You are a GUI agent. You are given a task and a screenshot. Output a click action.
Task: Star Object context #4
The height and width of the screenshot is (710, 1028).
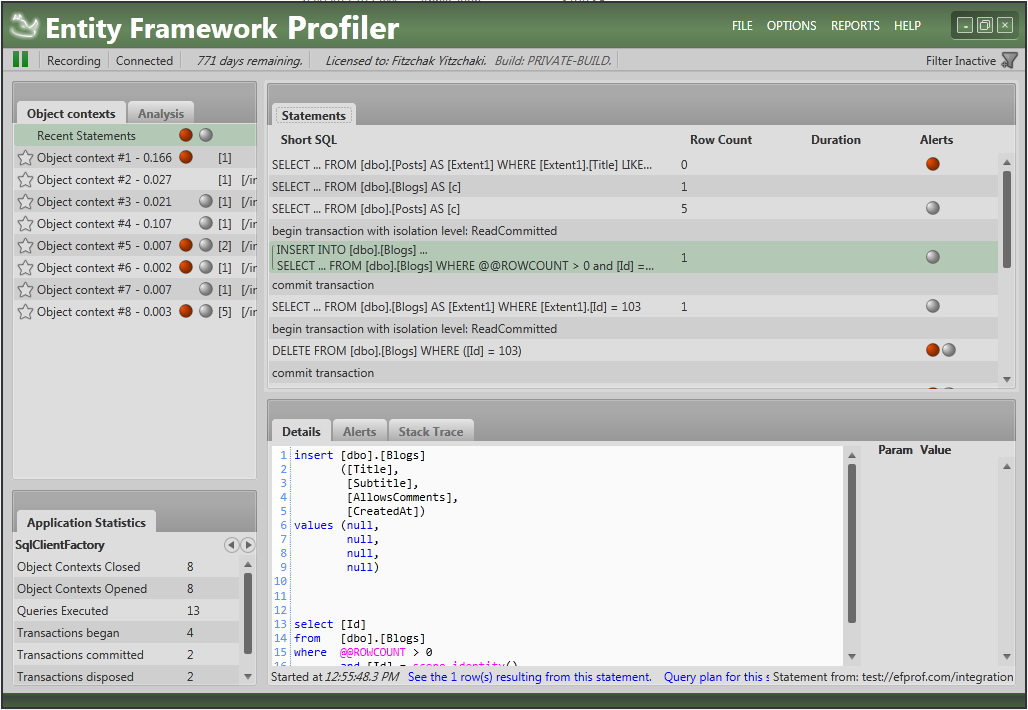click(25, 224)
